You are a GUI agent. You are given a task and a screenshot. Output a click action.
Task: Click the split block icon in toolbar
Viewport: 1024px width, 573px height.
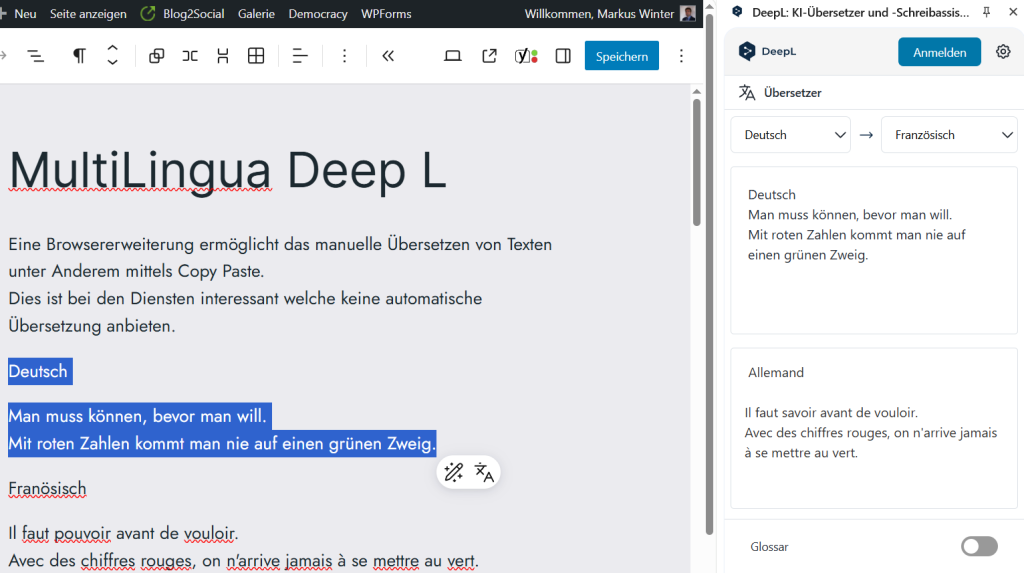click(223, 56)
